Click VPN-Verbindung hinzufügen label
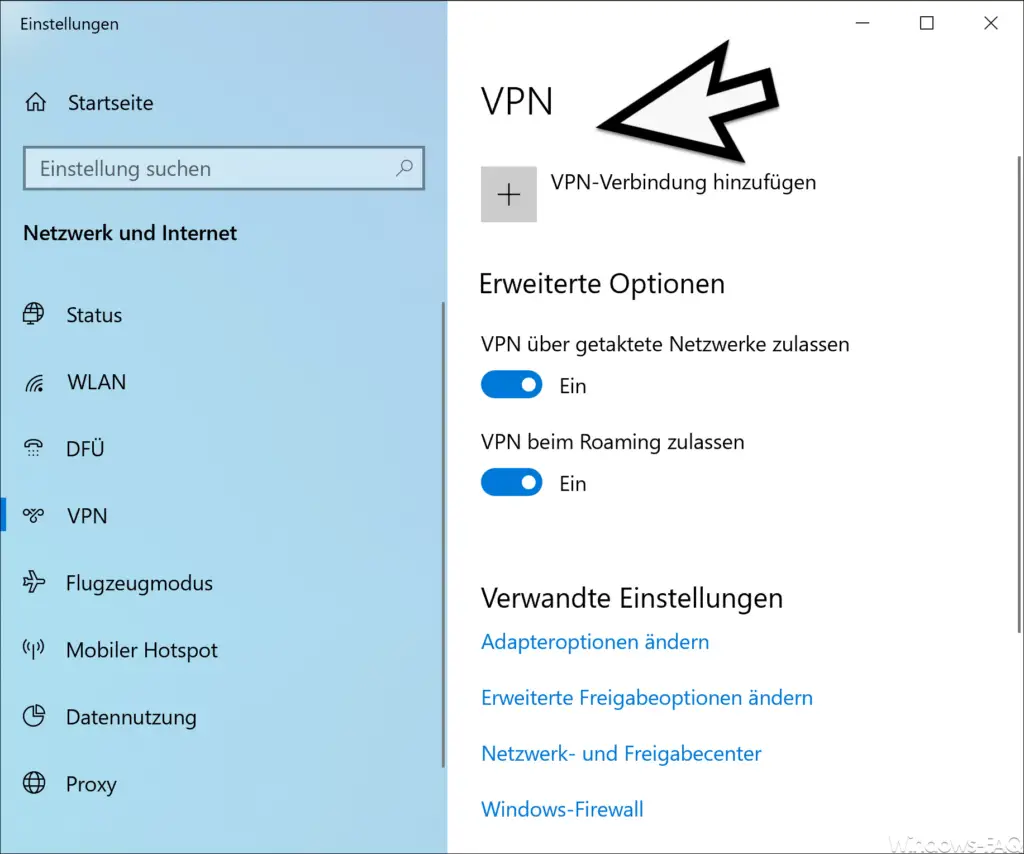The width and height of the screenshot is (1024, 854). coord(683,182)
